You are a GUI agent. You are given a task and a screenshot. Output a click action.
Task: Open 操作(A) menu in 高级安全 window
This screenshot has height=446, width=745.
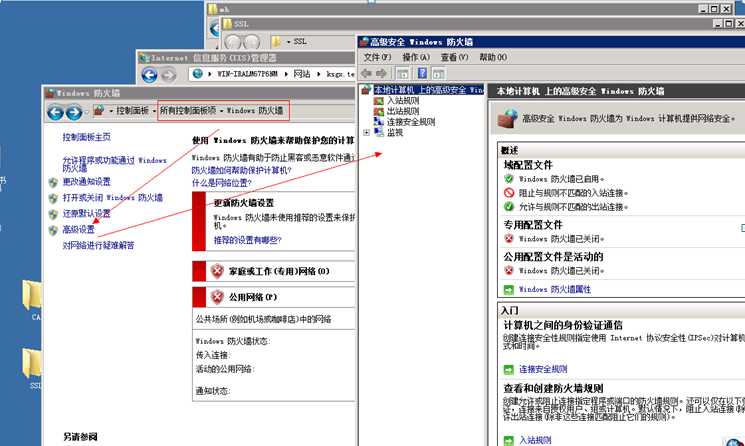416,57
